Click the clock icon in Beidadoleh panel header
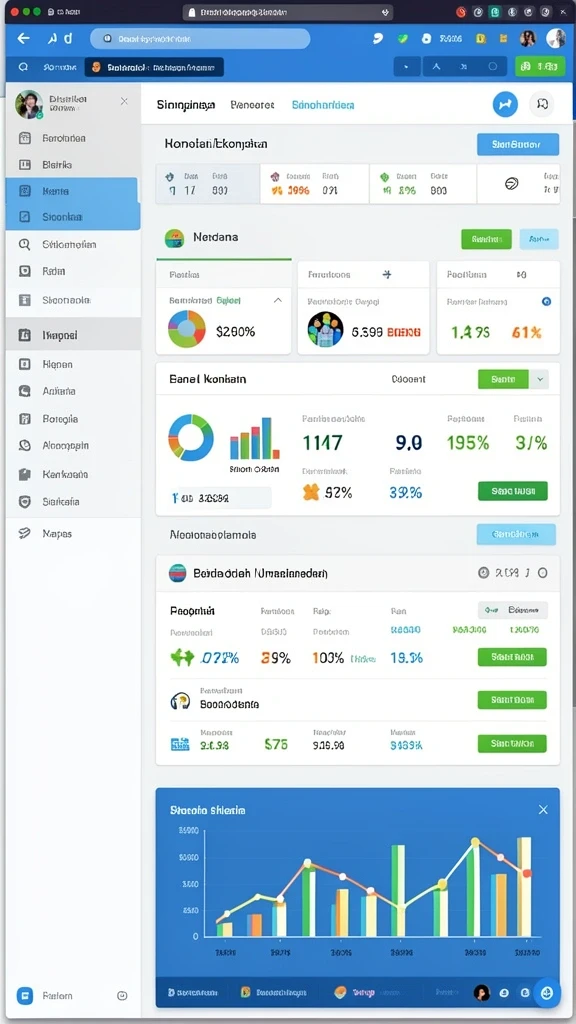Image resolution: width=576 pixels, height=1024 pixels. (483, 573)
